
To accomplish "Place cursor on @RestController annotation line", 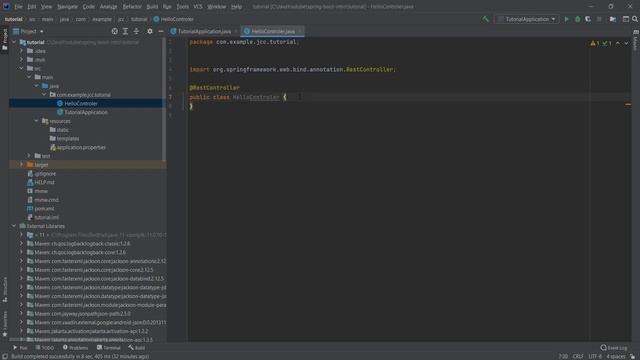I will click(214, 88).
